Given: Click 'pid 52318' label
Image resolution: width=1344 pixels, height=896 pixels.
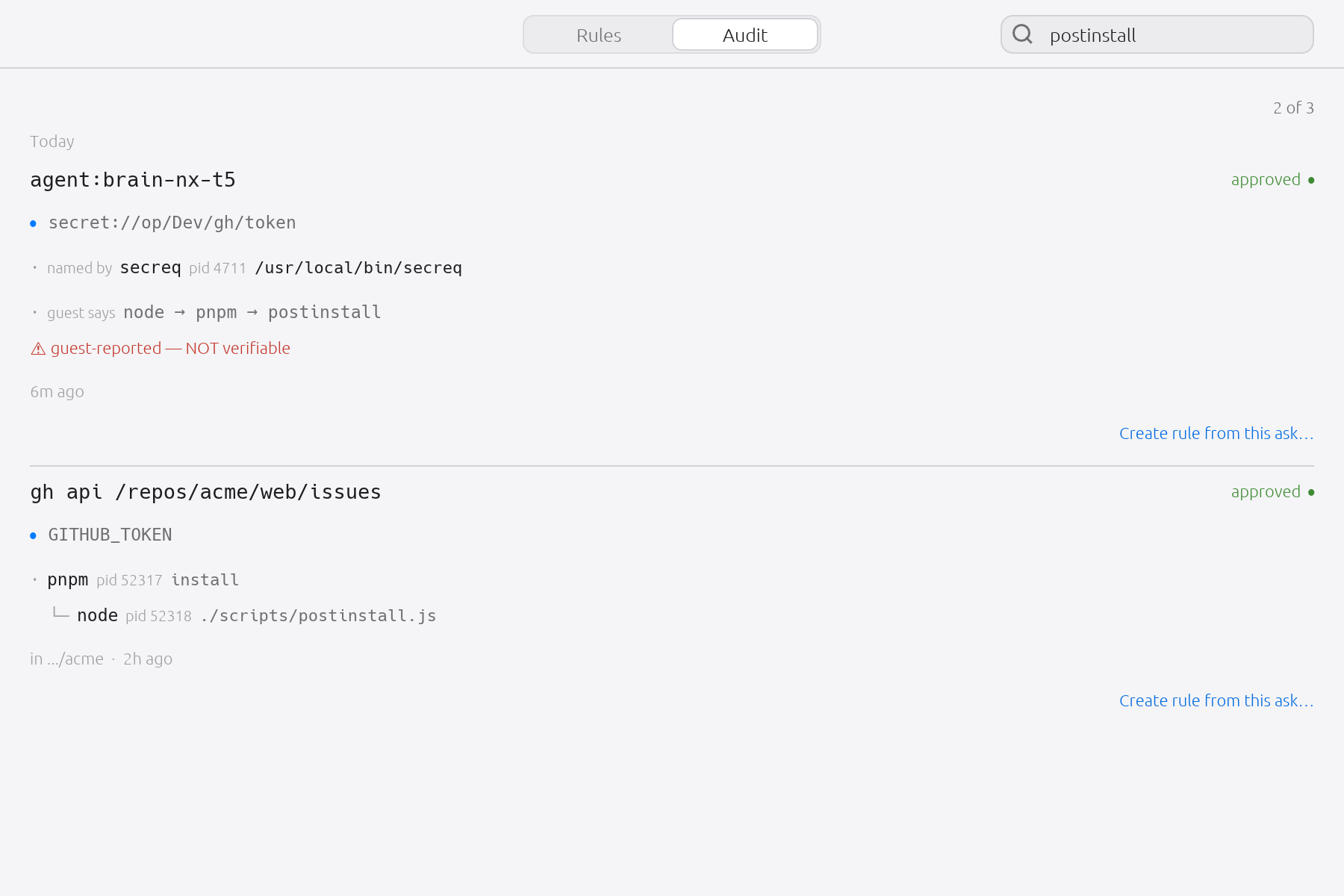Looking at the screenshot, I should pyautogui.click(x=158, y=616).
